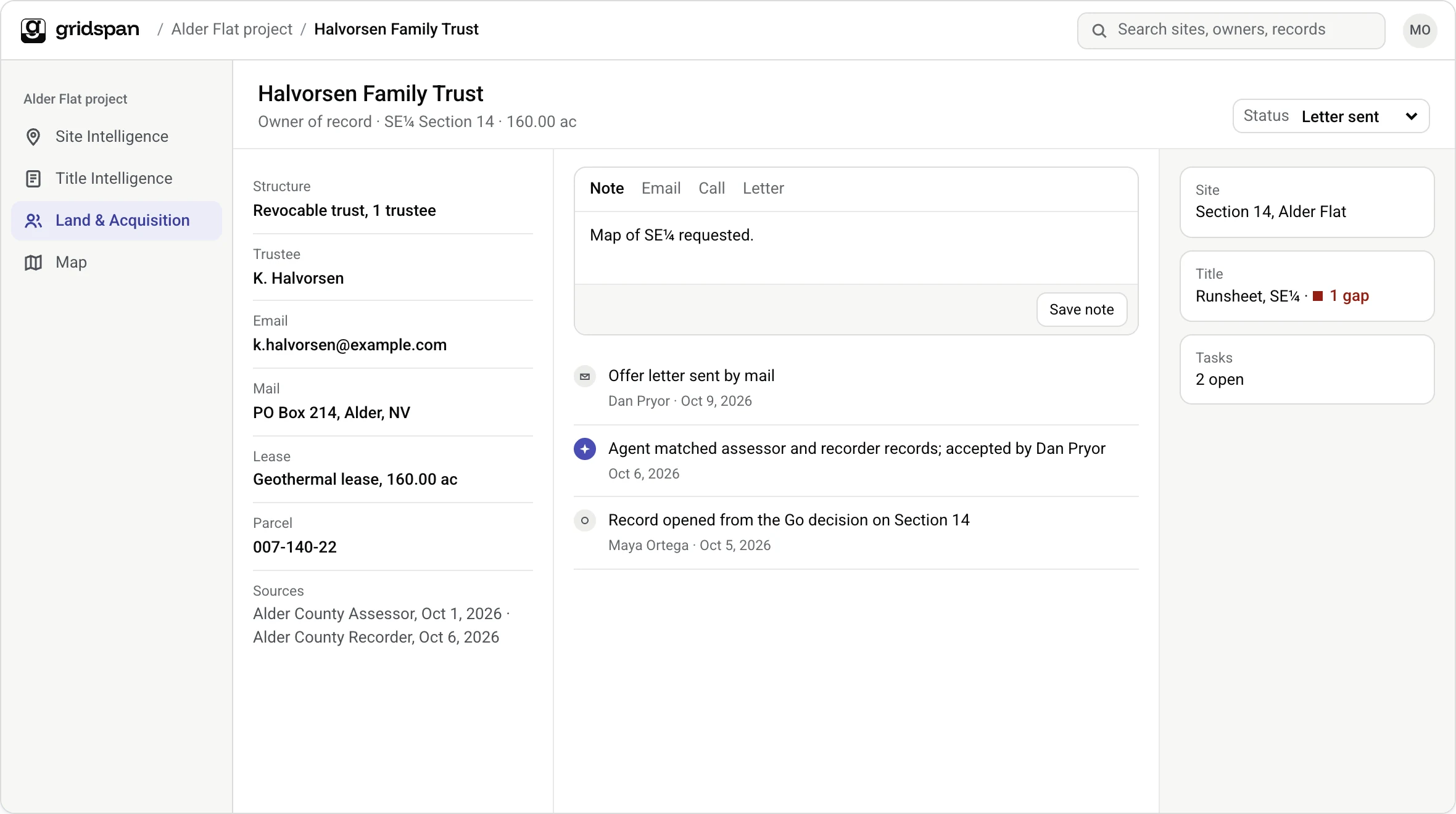Open Map in the sidebar

(x=116, y=263)
